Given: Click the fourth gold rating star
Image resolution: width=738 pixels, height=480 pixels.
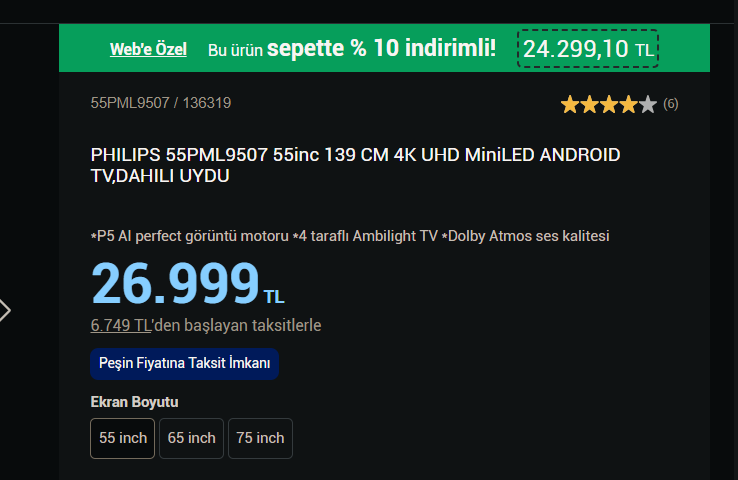Looking at the screenshot, I should (x=628, y=104).
